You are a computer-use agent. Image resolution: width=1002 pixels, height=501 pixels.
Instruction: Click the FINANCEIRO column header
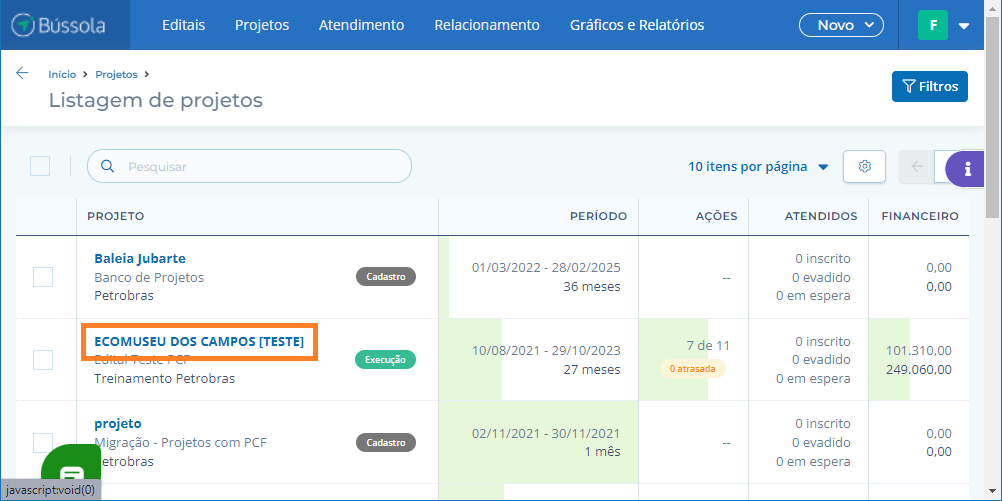coord(920,216)
